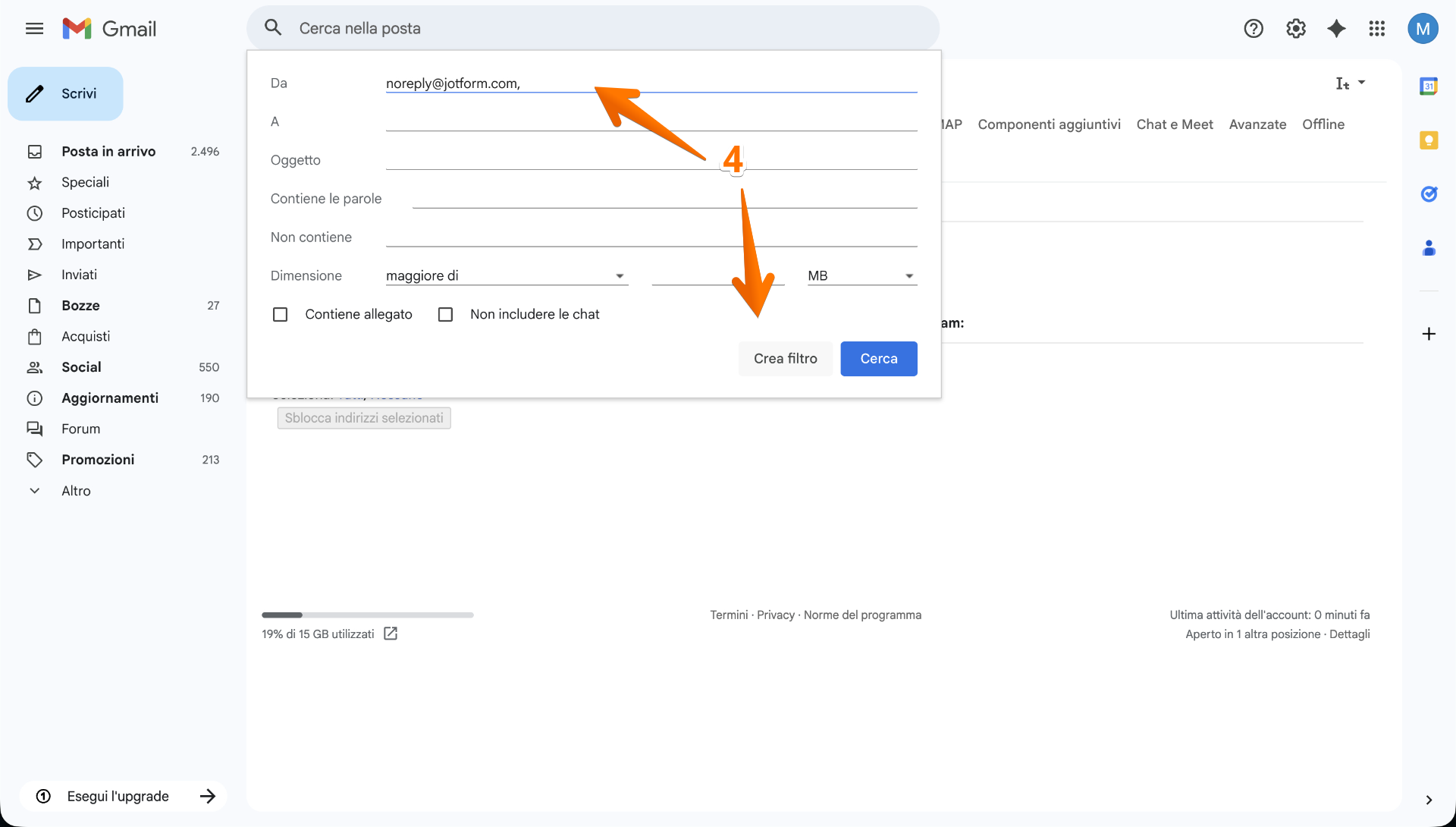
Task: Switch to Chat e Meet settings tab
Action: point(1174,124)
